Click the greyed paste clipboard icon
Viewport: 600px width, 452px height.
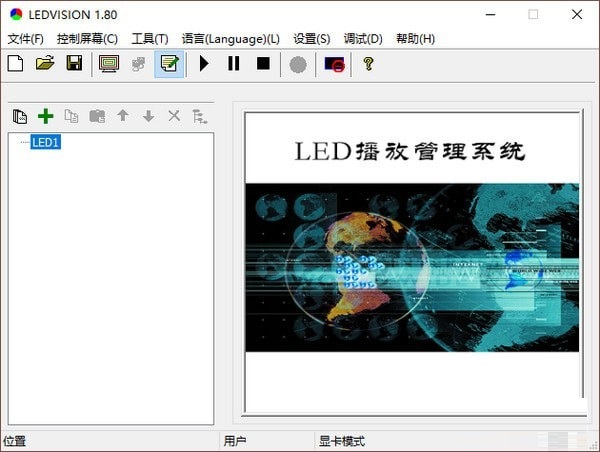pyautogui.click(x=97, y=116)
